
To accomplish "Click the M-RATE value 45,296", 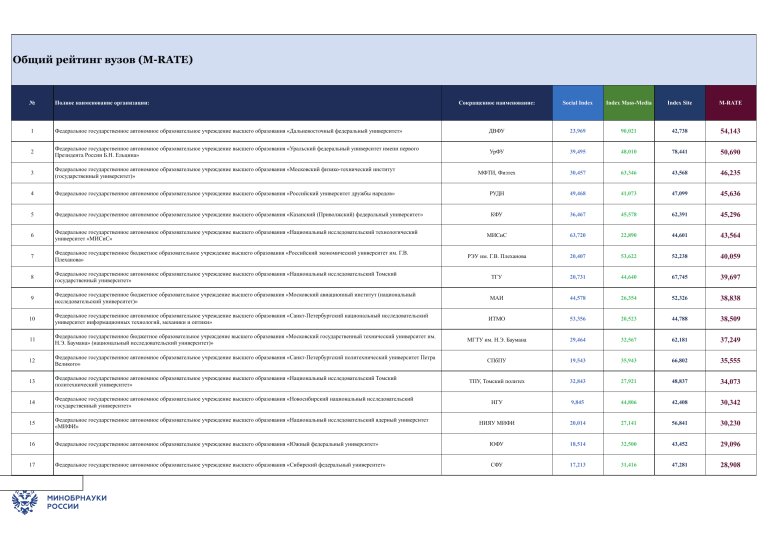I will point(730,214).
